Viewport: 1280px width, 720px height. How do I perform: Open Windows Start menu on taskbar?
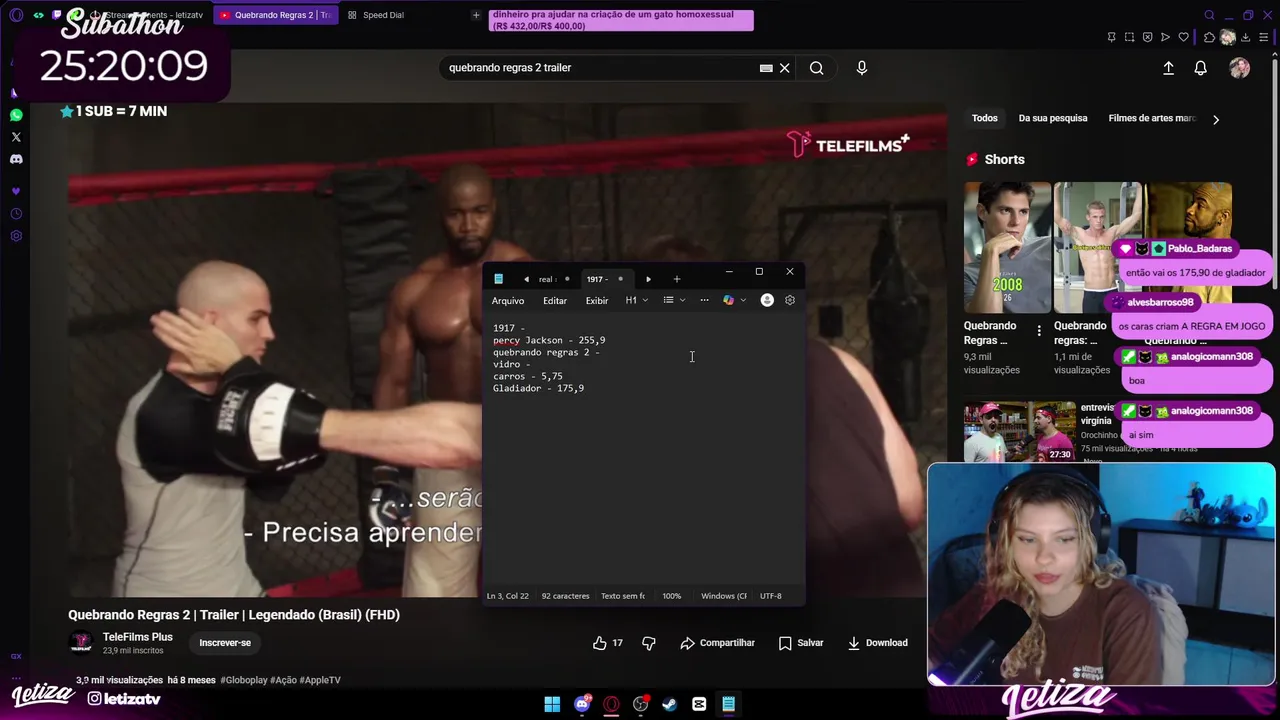click(552, 704)
